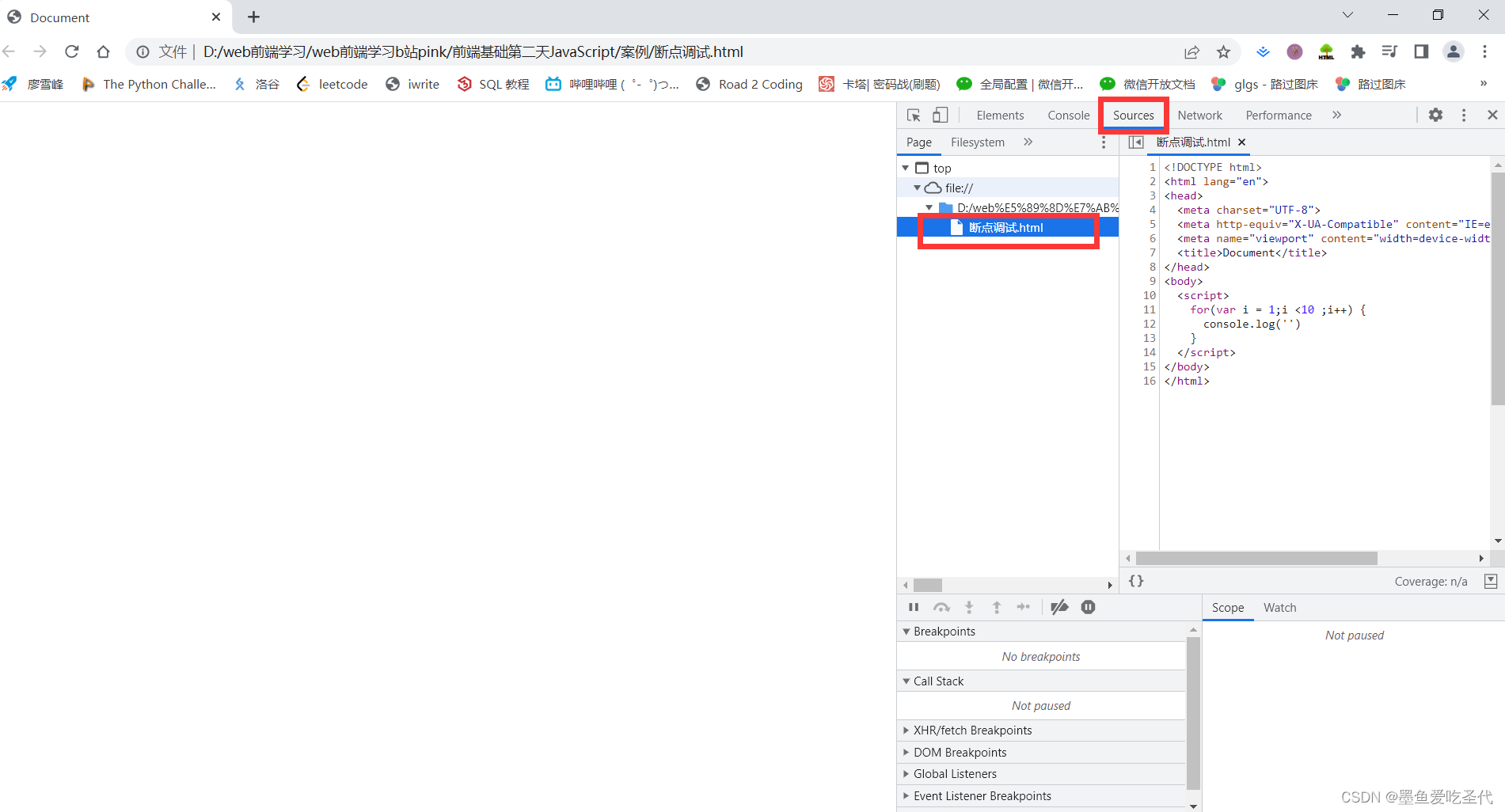Click the horizontal scrollbar under the code editor
The width and height of the screenshot is (1505, 812).
click(1256, 559)
